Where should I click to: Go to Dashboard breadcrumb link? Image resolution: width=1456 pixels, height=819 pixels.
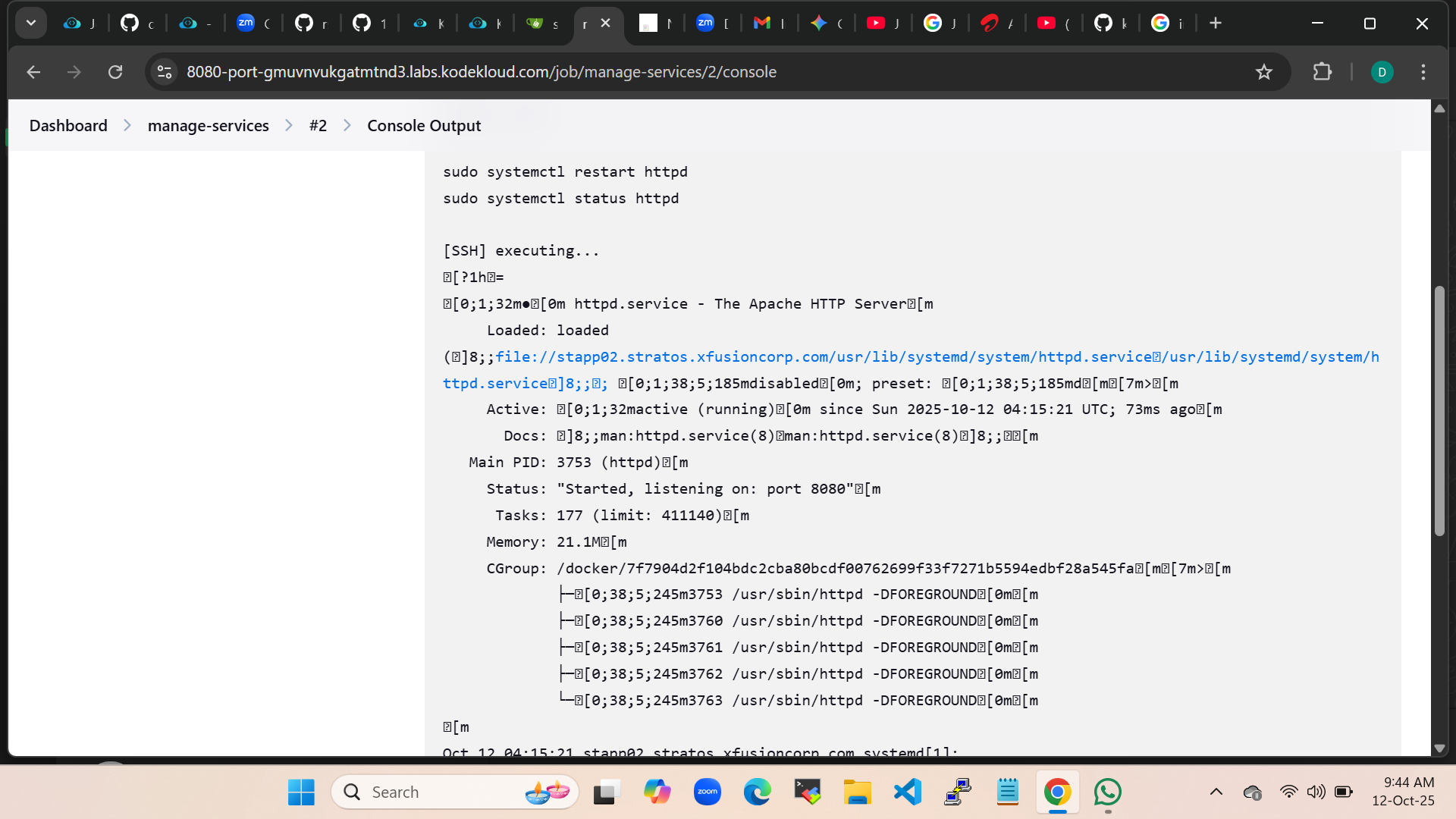click(x=68, y=125)
